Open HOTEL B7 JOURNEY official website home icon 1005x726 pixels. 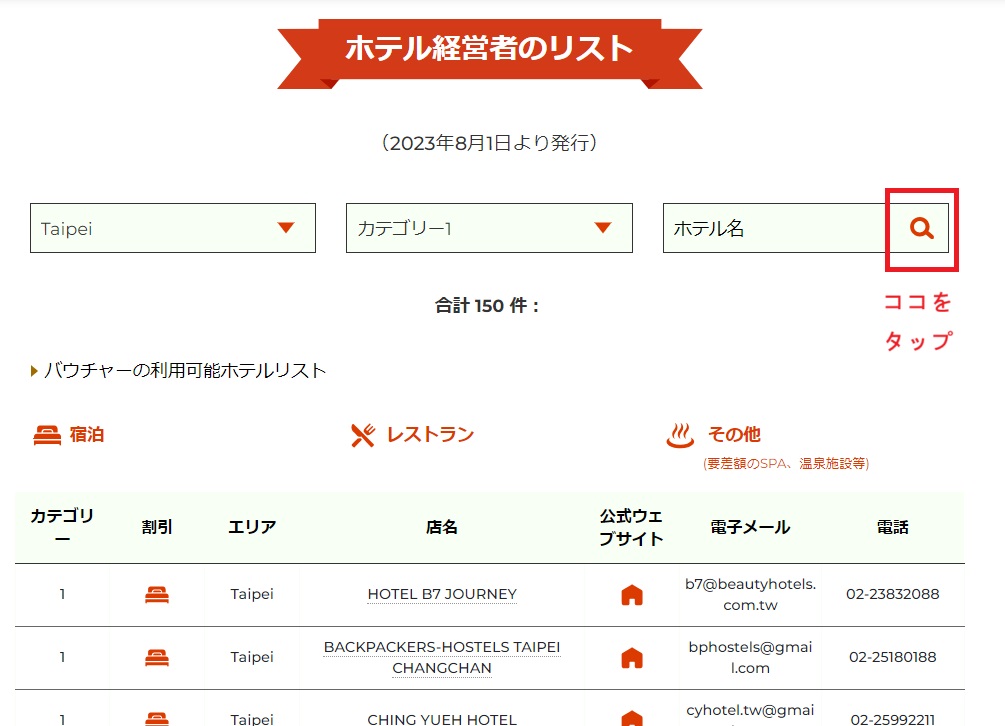coord(632,595)
